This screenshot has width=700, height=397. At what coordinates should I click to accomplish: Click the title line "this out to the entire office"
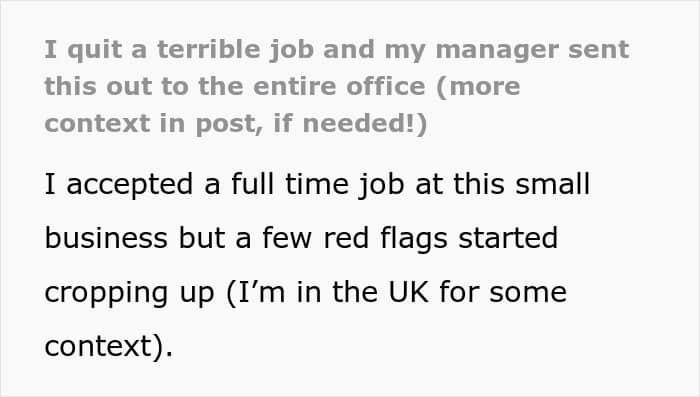282,86
